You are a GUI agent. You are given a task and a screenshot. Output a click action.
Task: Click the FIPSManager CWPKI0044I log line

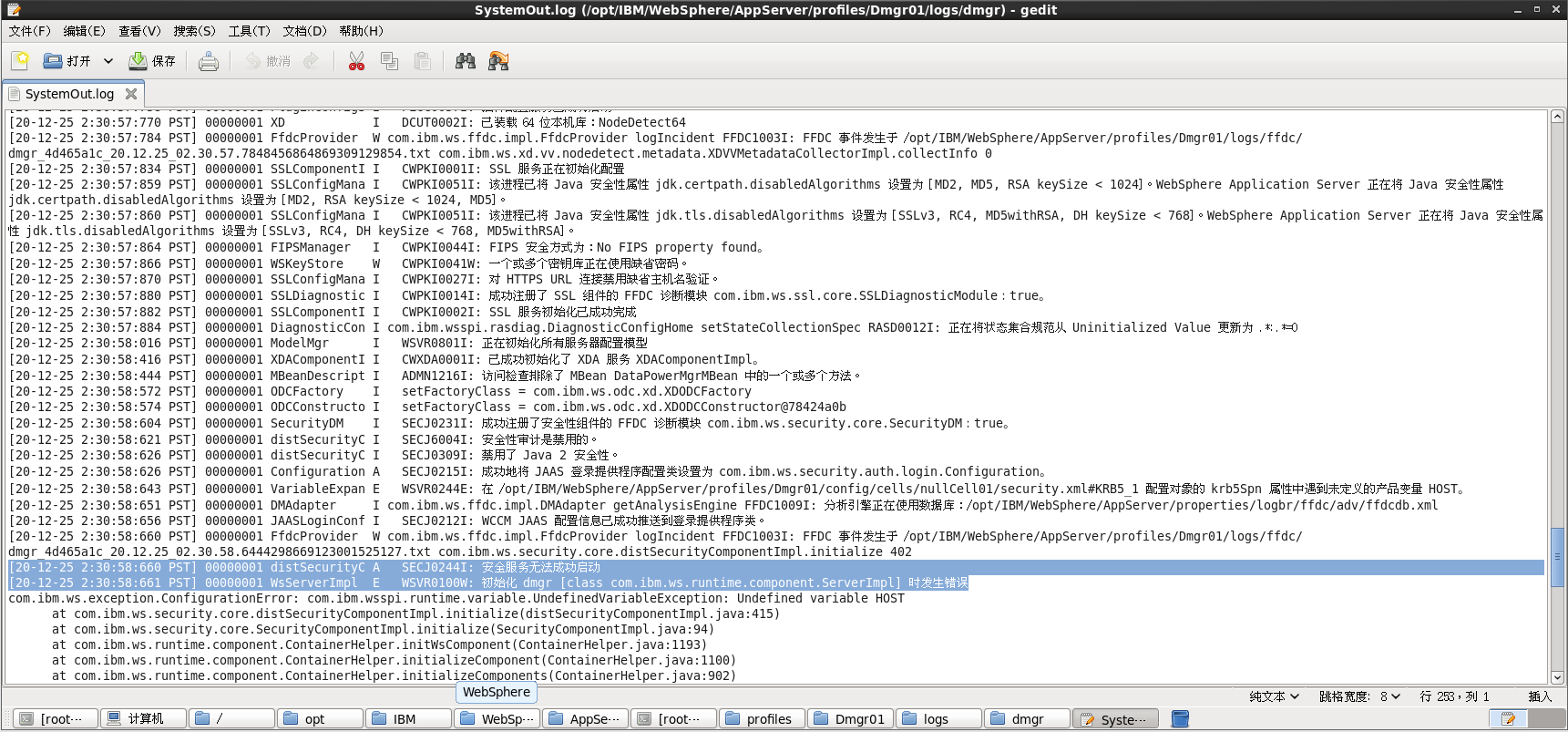[x=387, y=247]
